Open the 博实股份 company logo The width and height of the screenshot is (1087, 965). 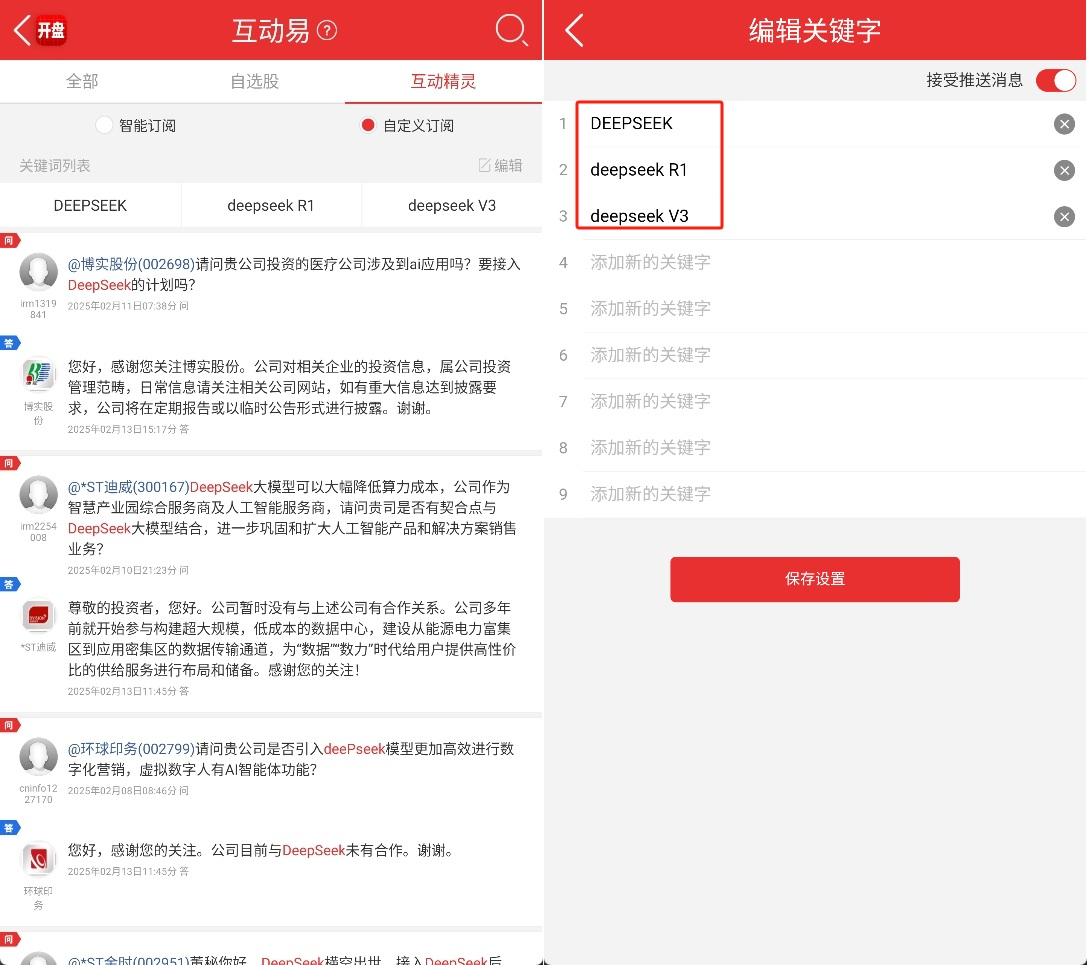click(x=38, y=374)
